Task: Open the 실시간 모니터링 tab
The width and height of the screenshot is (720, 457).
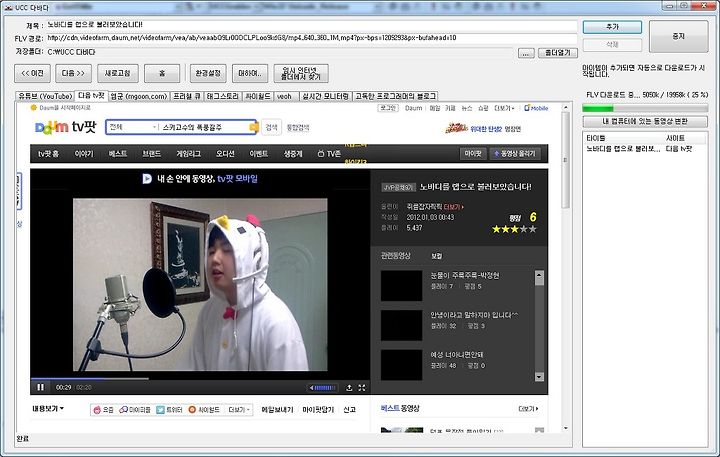Action: pos(326,96)
